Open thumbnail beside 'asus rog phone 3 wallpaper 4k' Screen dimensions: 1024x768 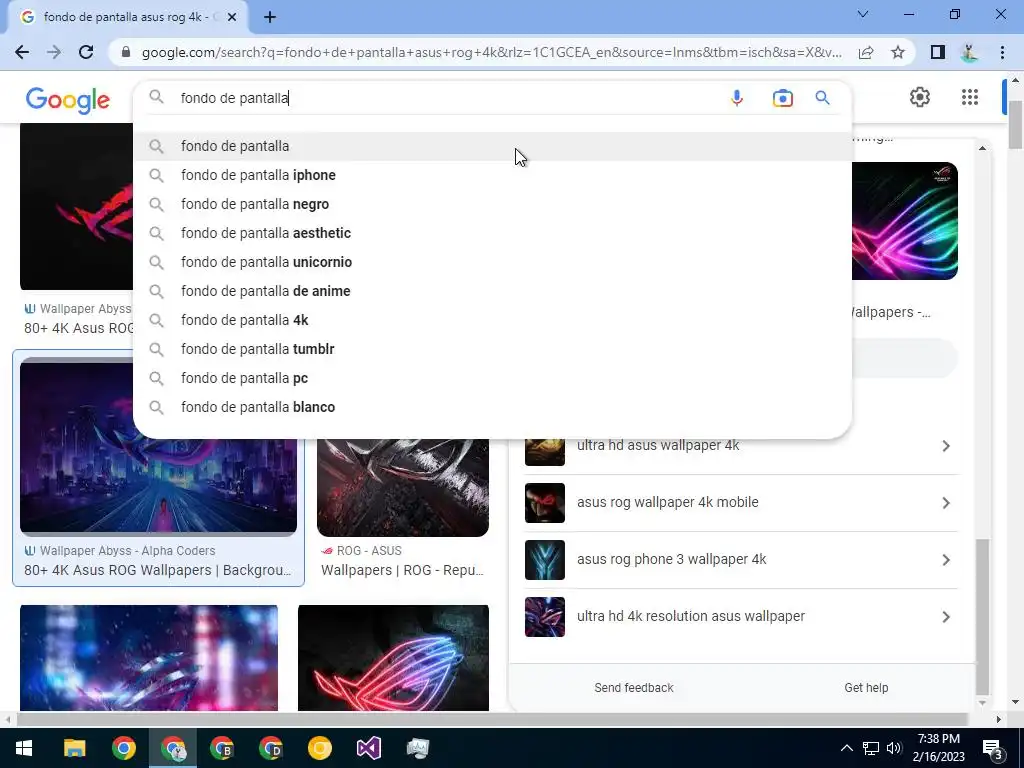(545, 560)
